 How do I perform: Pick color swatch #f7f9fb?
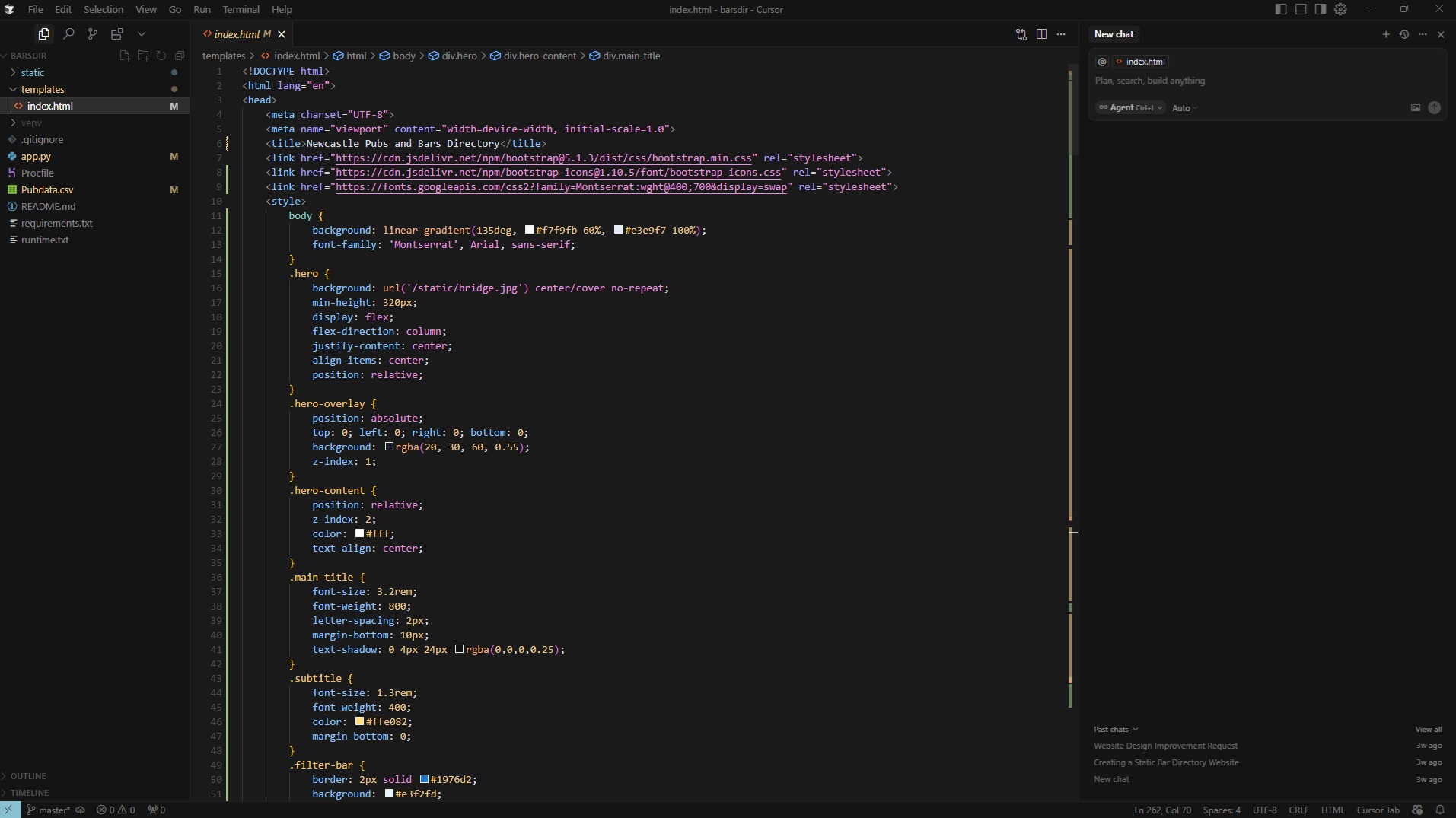[x=530, y=230]
